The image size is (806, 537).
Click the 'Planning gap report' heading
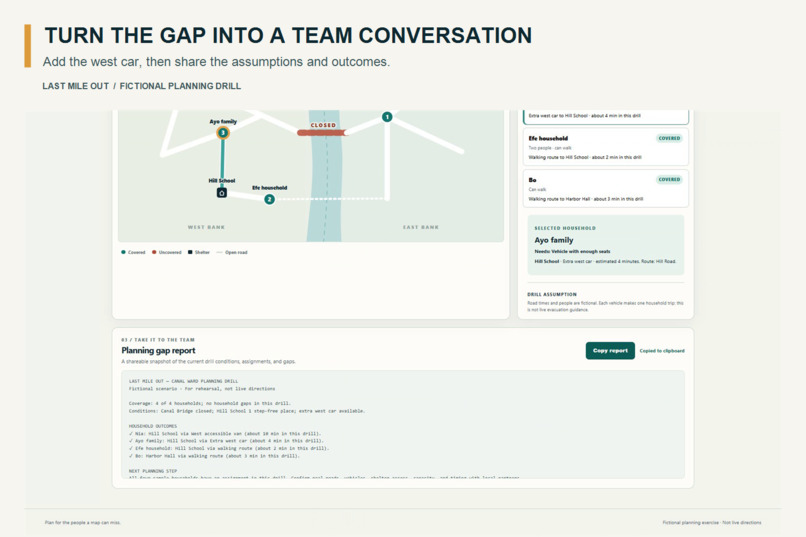point(158,350)
